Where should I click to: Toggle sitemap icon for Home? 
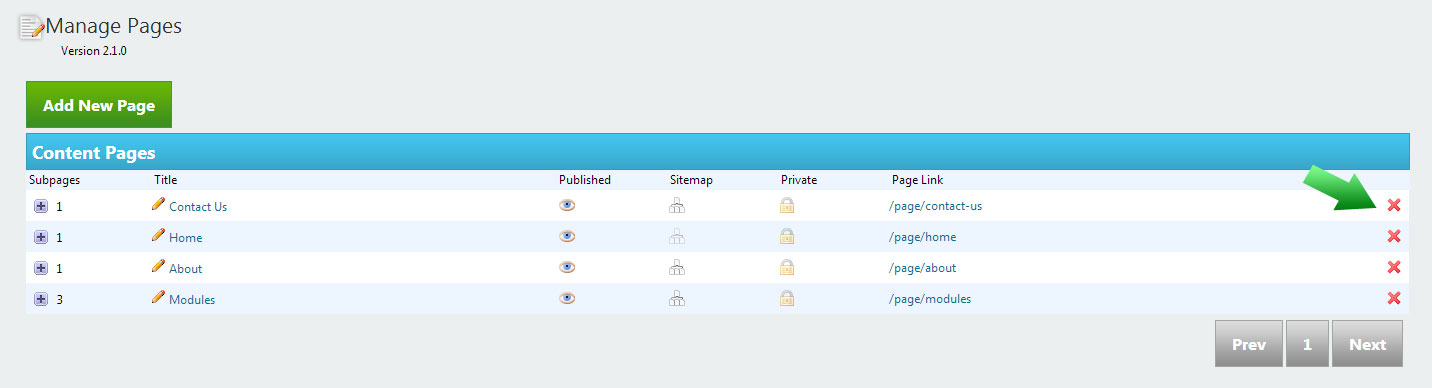click(677, 237)
